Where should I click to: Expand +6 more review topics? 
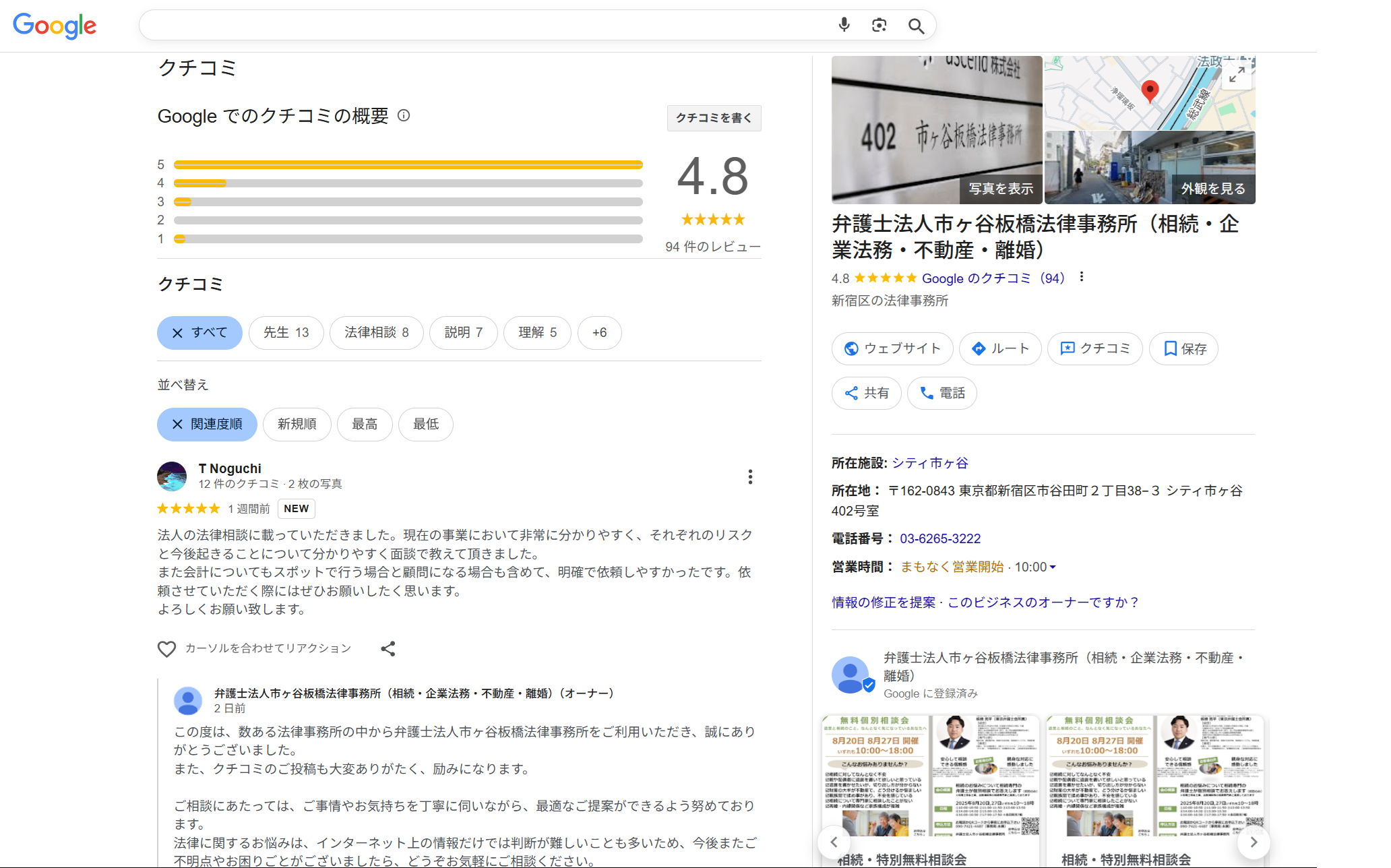[x=600, y=333]
